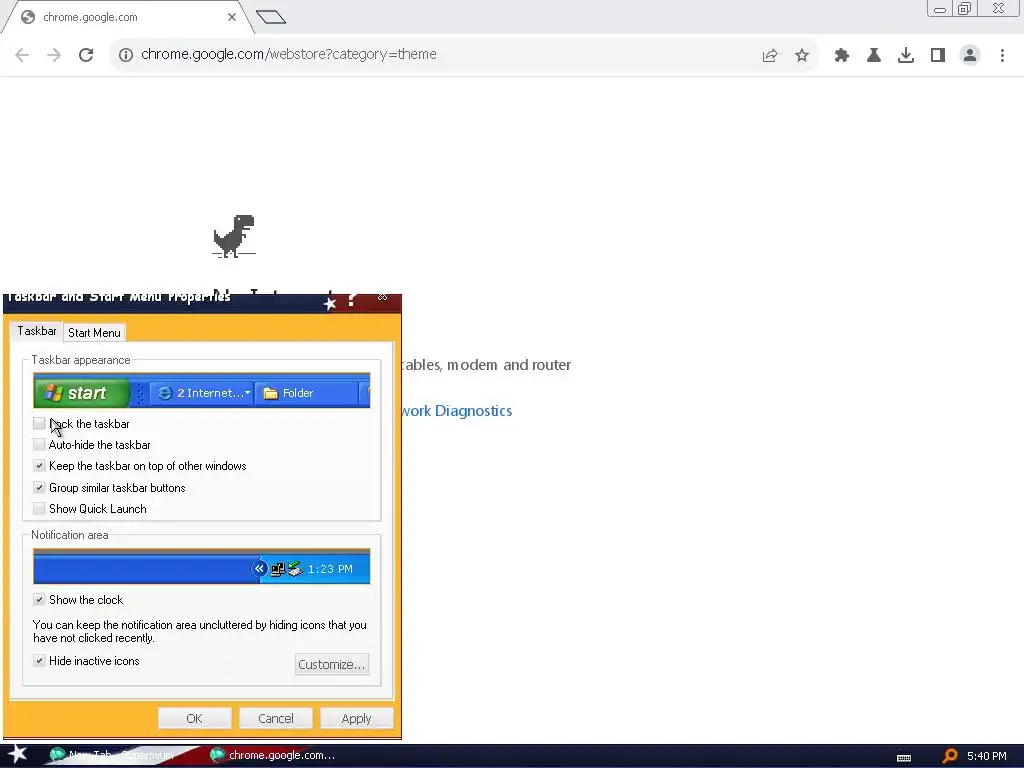Image resolution: width=1024 pixels, height=768 pixels.
Task: Open Chrome Labs flask icon
Action: [x=874, y=56]
